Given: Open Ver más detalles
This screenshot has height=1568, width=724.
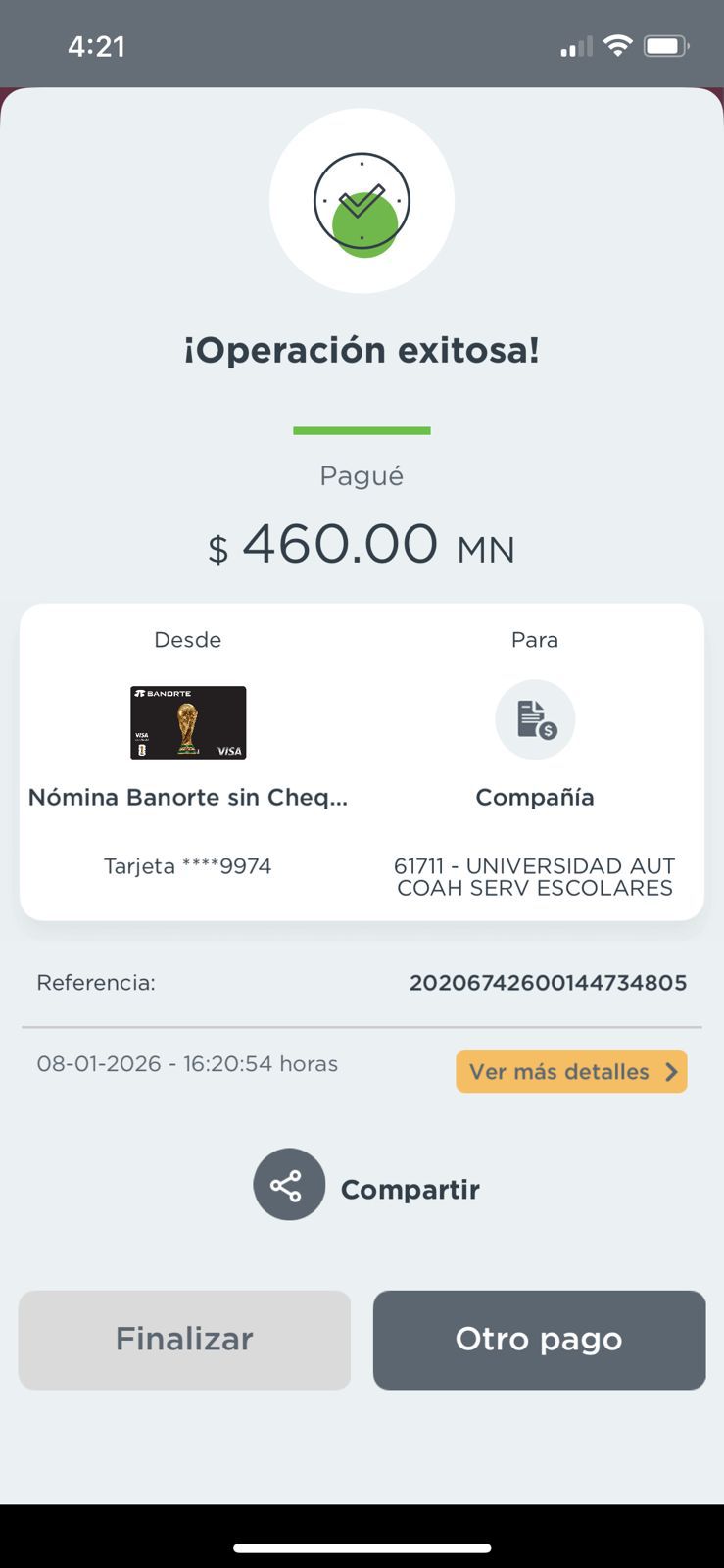Looking at the screenshot, I should click(x=559, y=1071).
